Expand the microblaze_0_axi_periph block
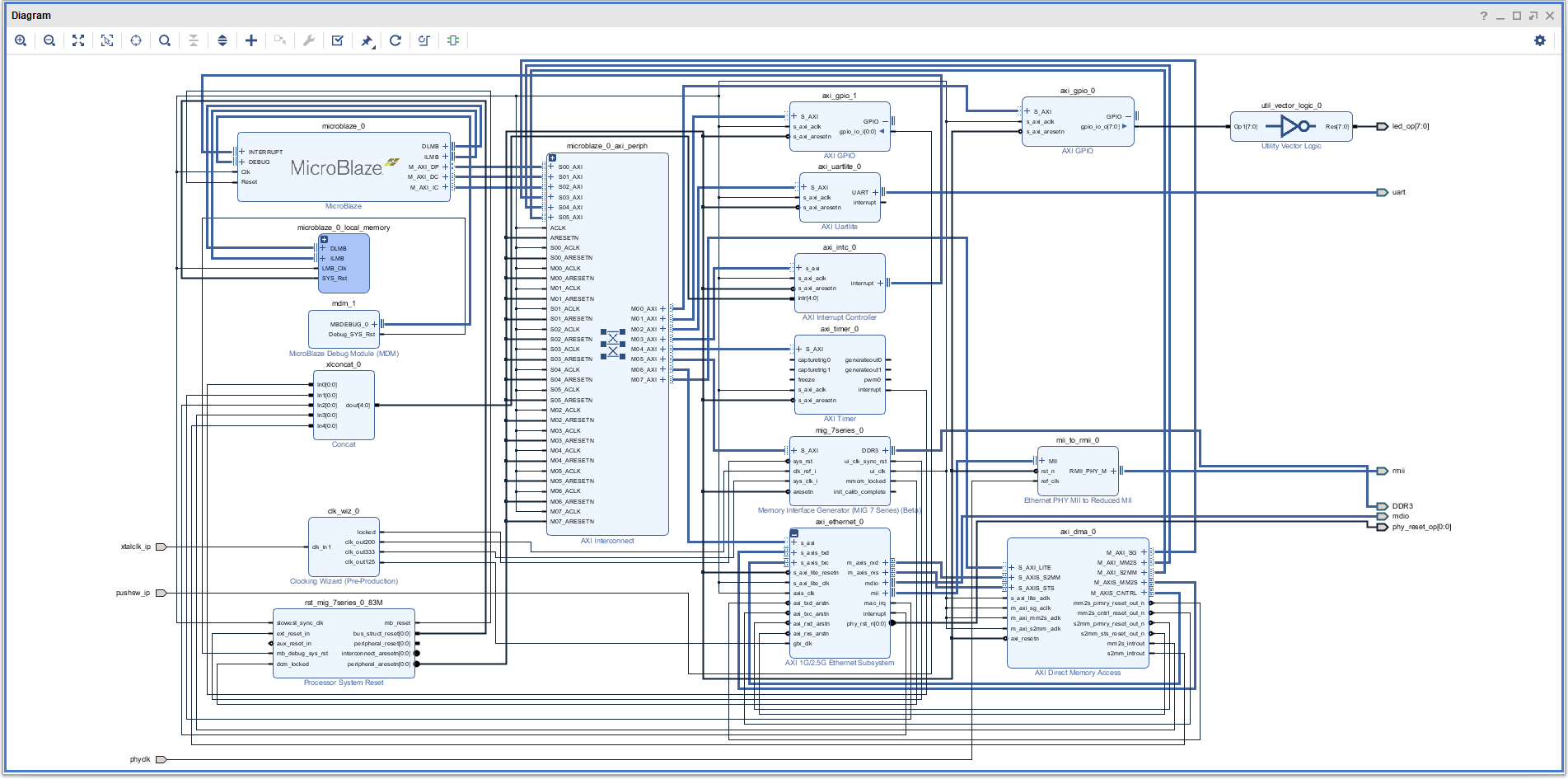The height and width of the screenshot is (779, 1568). click(552, 157)
